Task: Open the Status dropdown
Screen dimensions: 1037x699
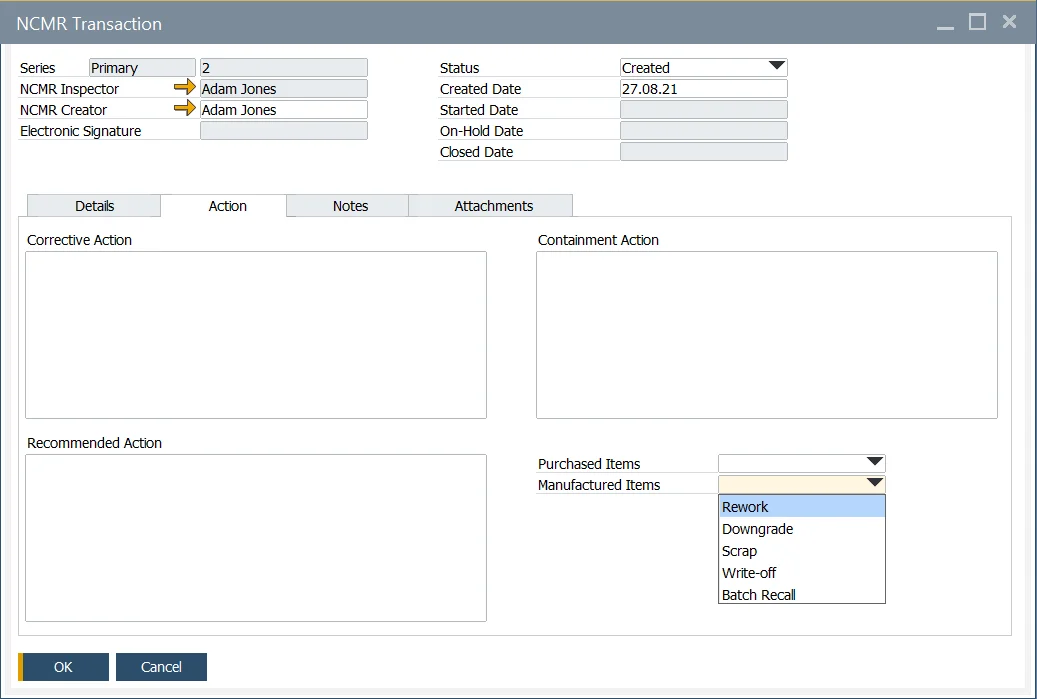Action: 776,68
